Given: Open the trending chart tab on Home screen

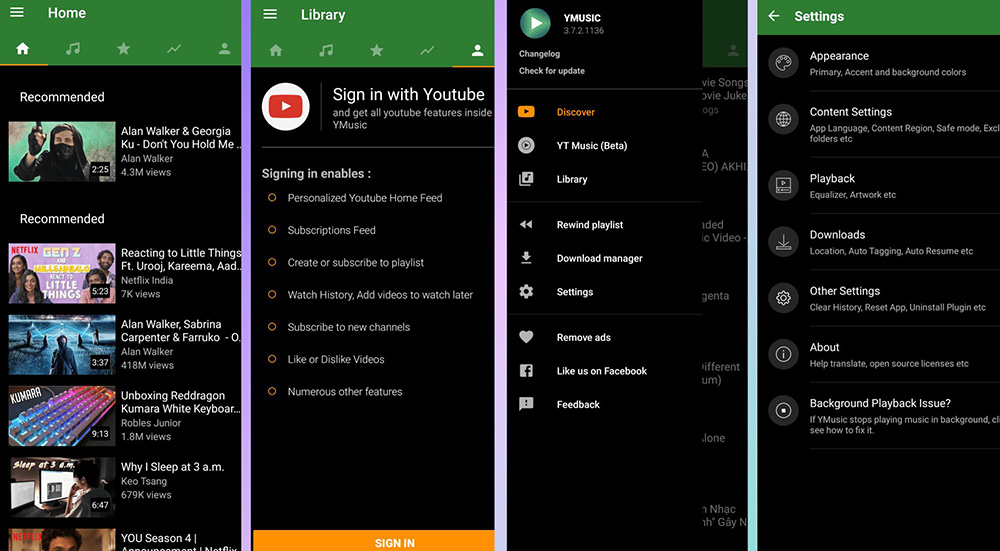Looking at the screenshot, I should pos(174,49).
